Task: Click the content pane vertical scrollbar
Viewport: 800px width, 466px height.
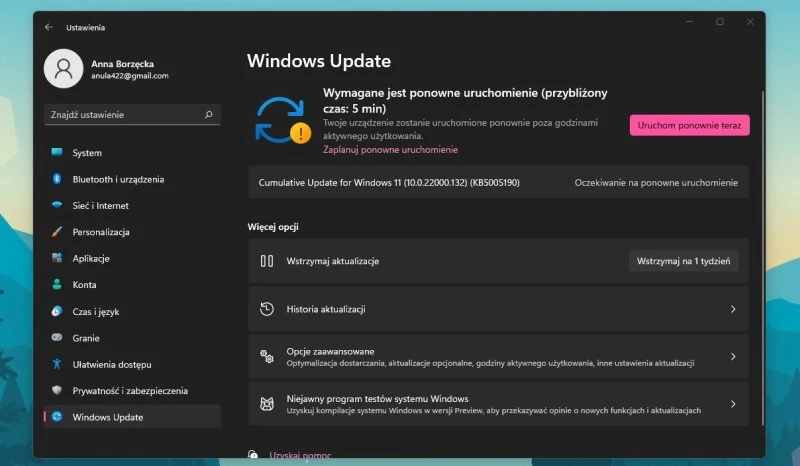Action: point(763,258)
